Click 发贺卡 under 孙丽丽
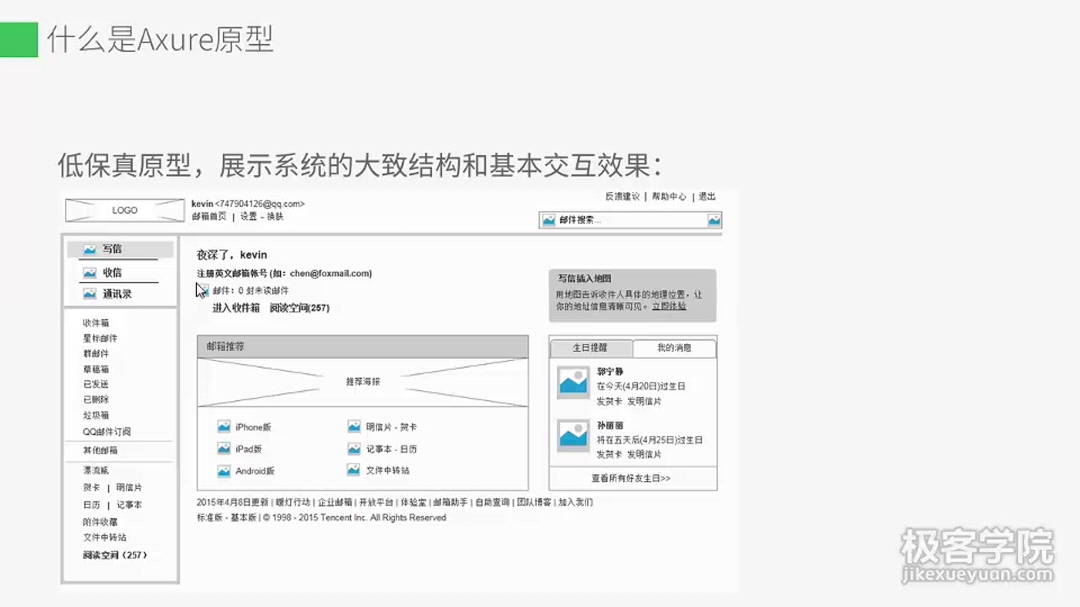1080x607 pixels. tap(609, 455)
